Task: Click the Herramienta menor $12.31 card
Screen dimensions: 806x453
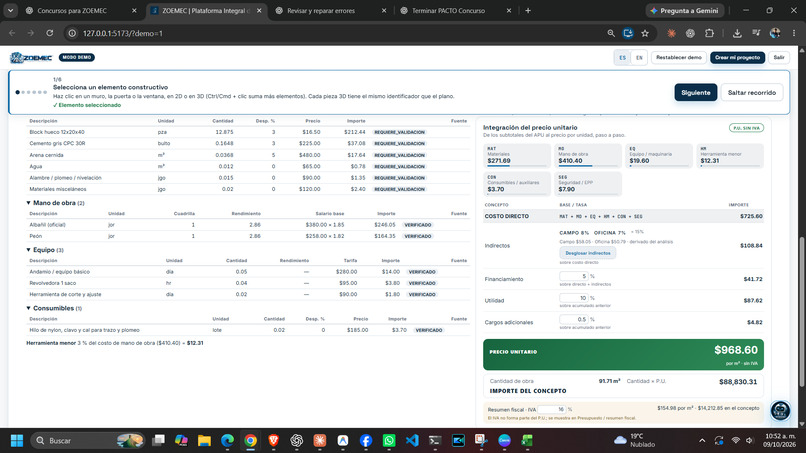Action: click(730, 155)
